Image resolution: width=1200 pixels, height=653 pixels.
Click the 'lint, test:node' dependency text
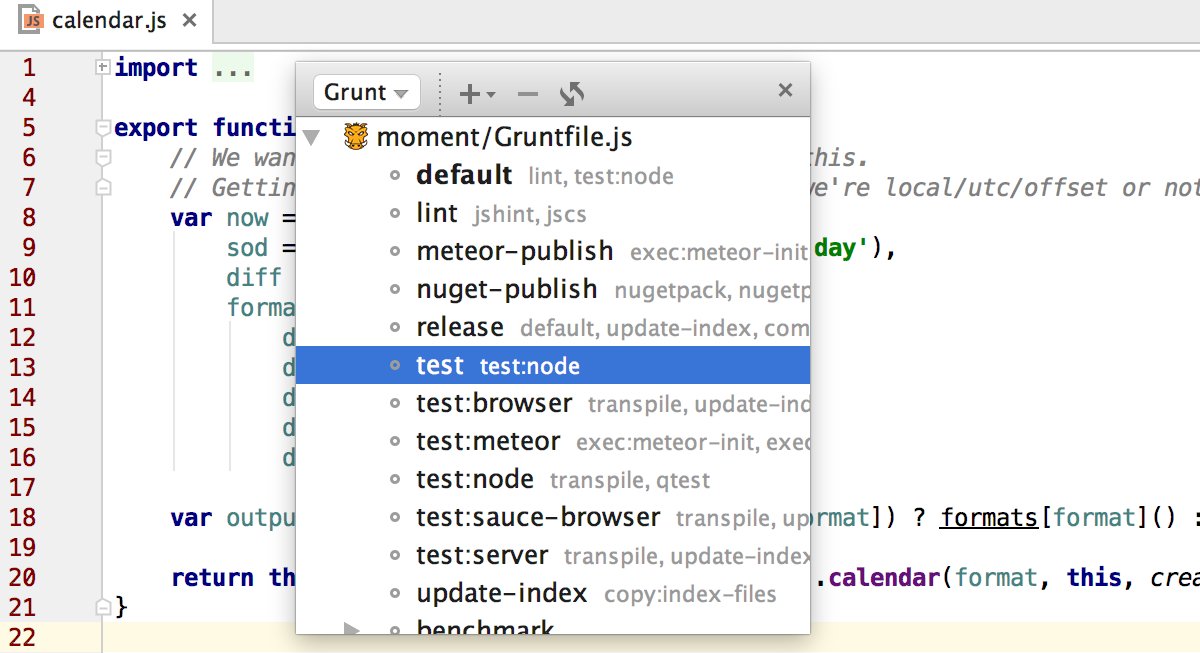601,177
